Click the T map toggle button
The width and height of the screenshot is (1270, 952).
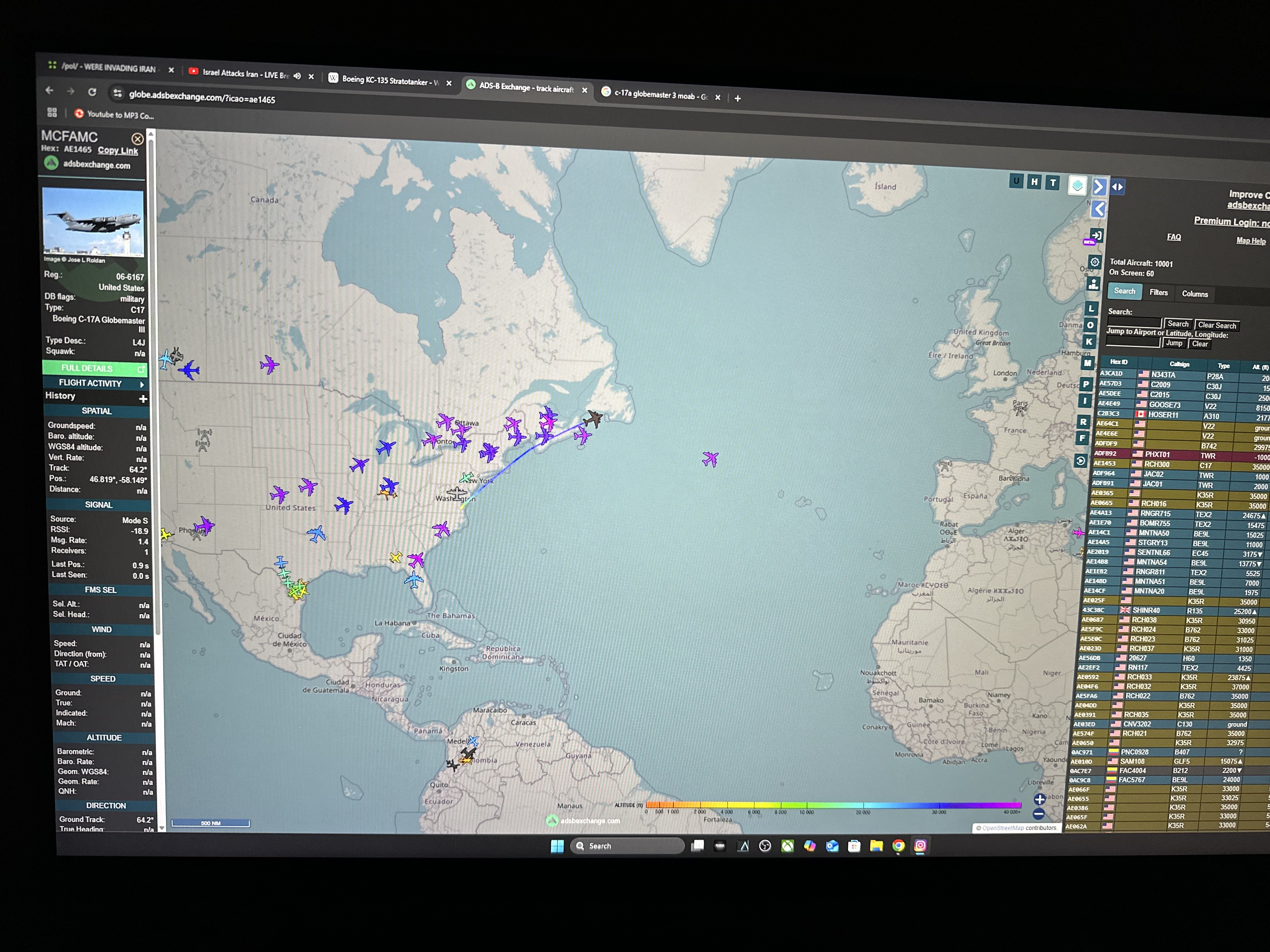point(1052,183)
